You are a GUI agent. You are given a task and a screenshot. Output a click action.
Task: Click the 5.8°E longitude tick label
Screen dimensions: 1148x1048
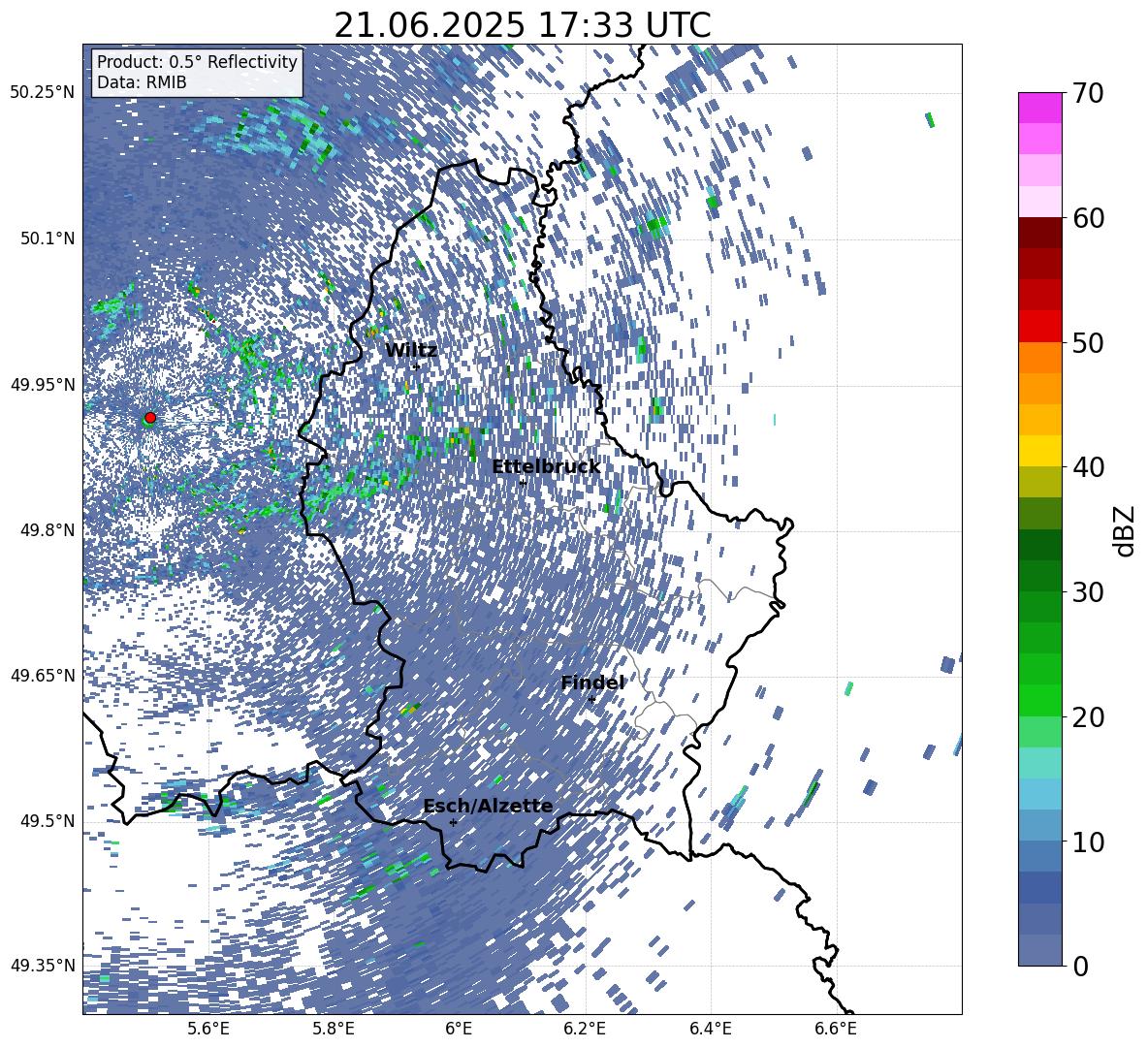(x=334, y=1029)
